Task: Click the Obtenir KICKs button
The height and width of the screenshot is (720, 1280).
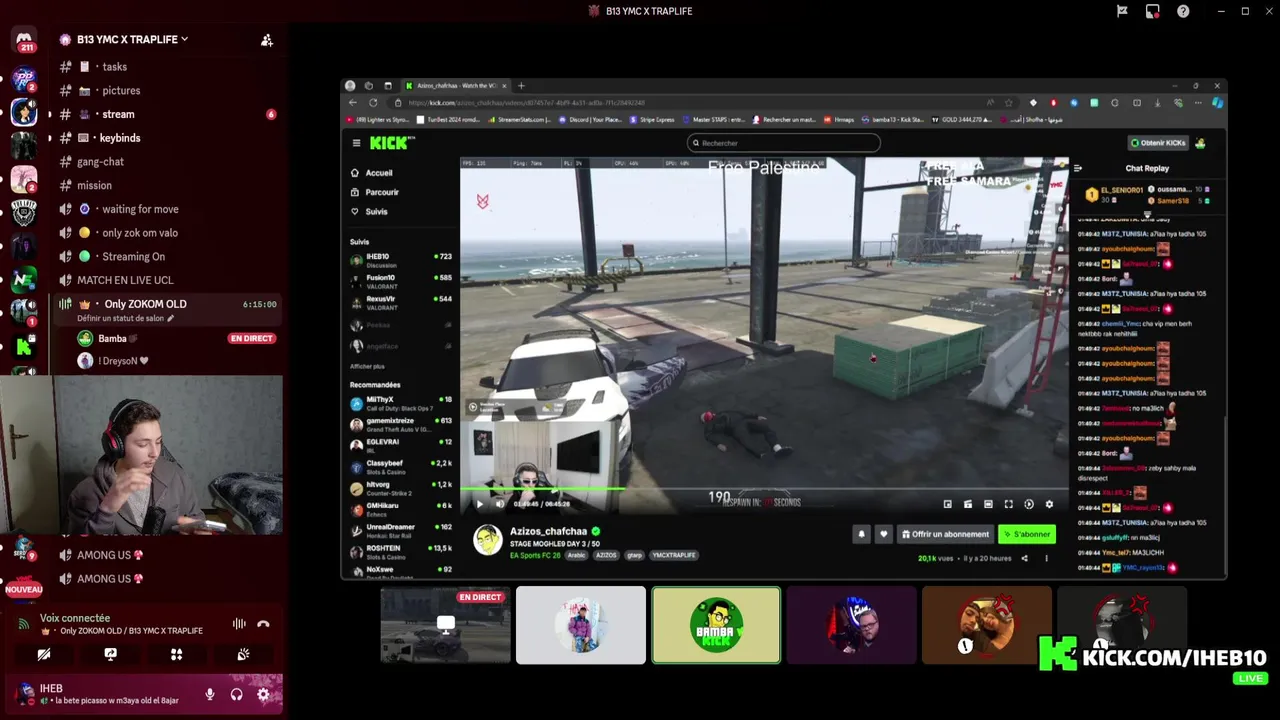Action: [x=1158, y=143]
